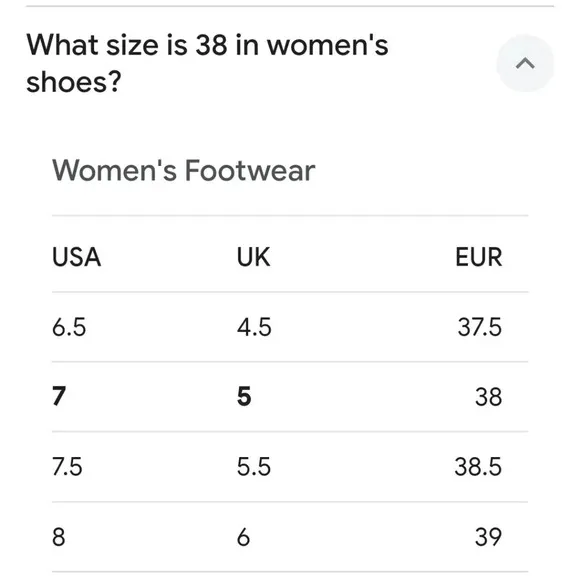Select EUR size 37.5 cell

480,327
